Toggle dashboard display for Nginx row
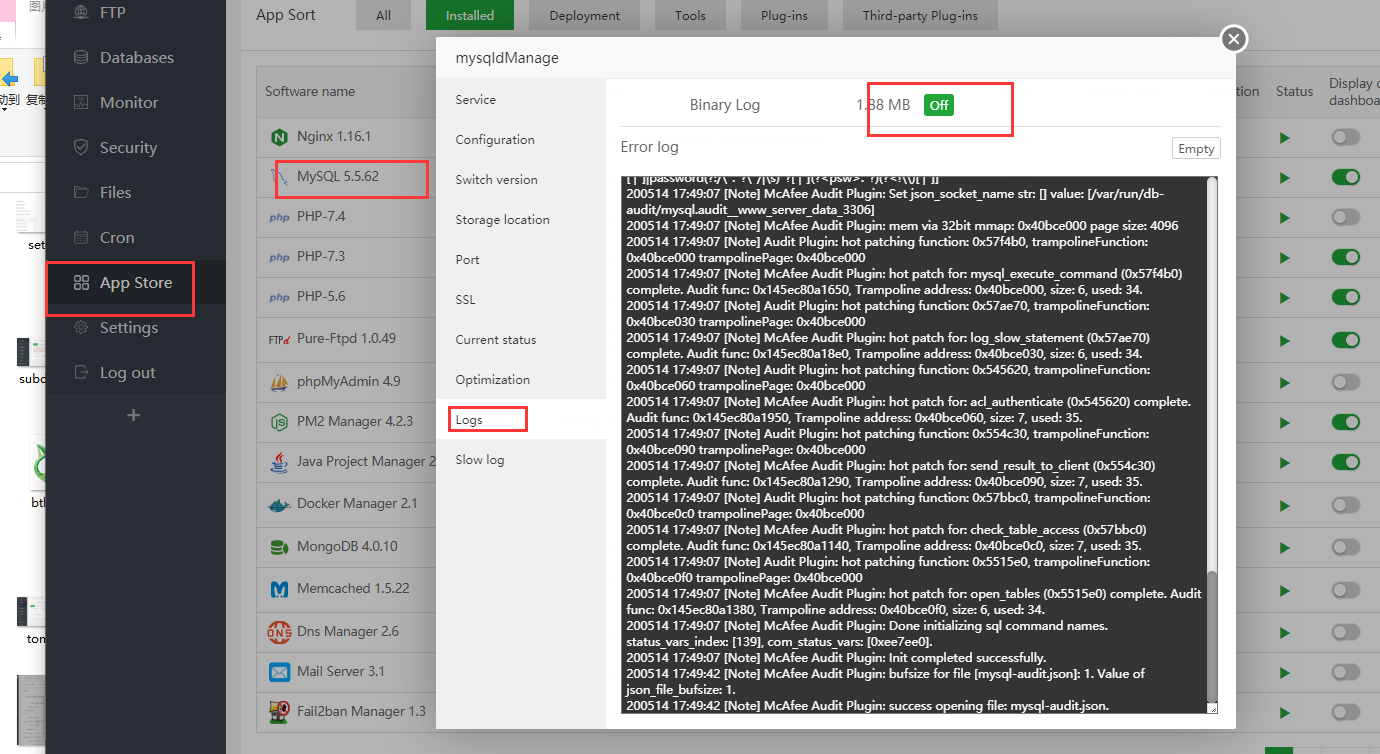The image size is (1380, 754). pyautogui.click(x=1345, y=137)
